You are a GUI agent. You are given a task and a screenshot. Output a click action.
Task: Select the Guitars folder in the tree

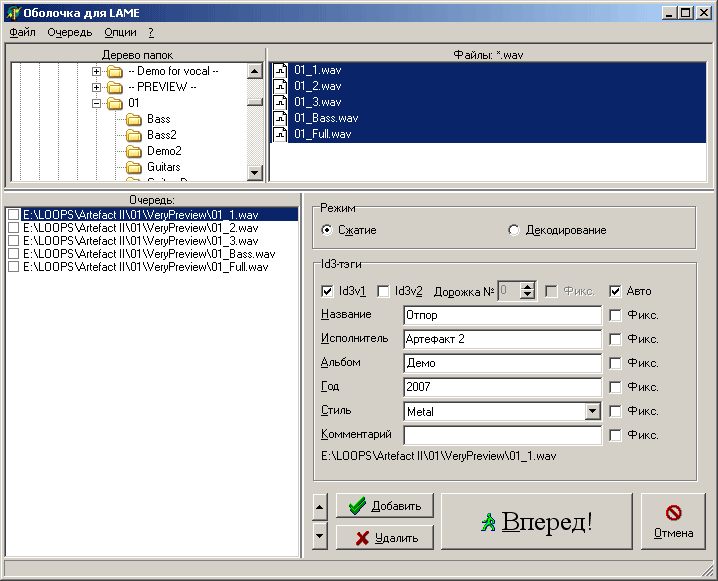click(x=163, y=167)
